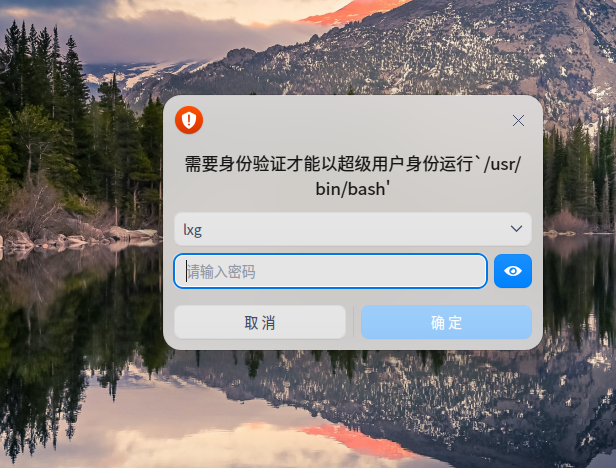Click the bin/bash' text line

coord(353,189)
